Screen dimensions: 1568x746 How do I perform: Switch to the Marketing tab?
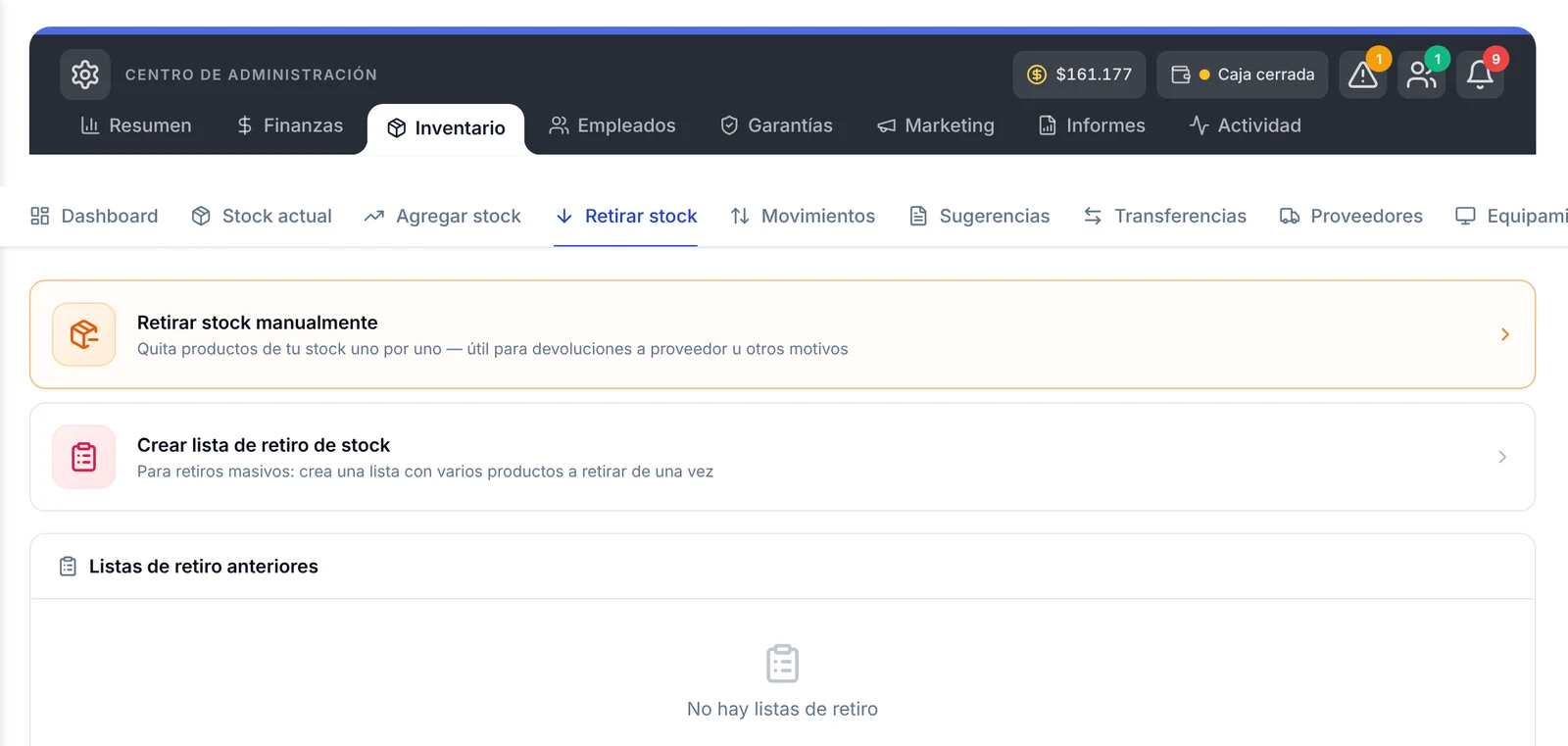pyautogui.click(x=936, y=125)
